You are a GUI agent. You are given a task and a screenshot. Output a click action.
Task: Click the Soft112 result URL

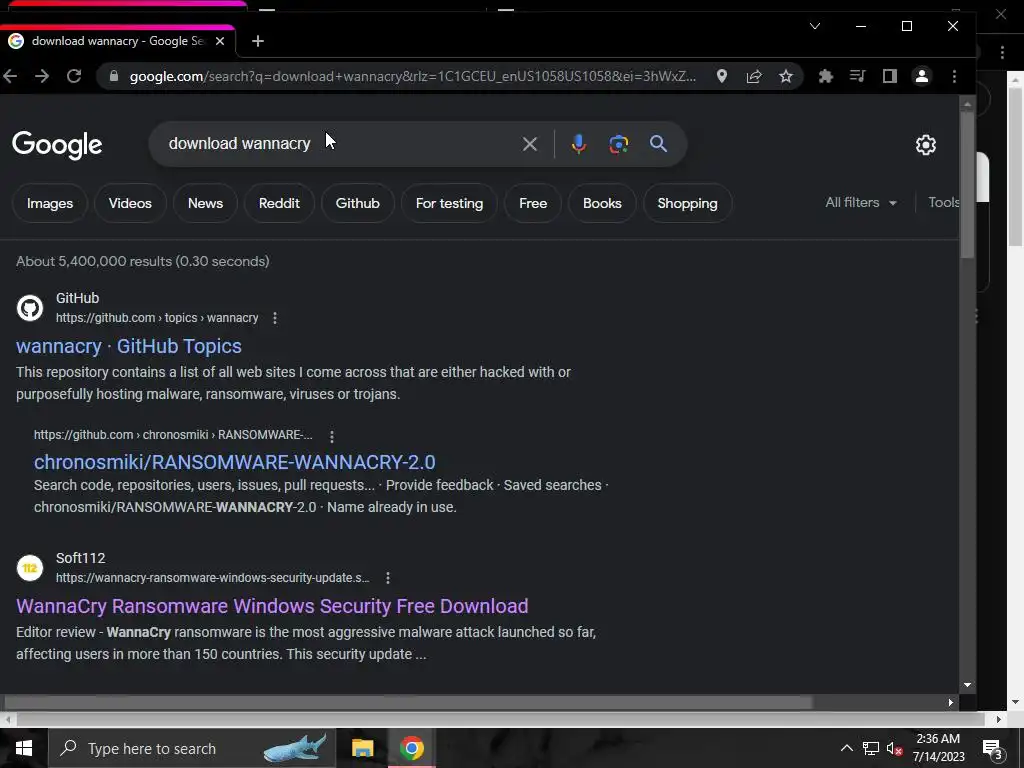pyautogui.click(x=212, y=578)
